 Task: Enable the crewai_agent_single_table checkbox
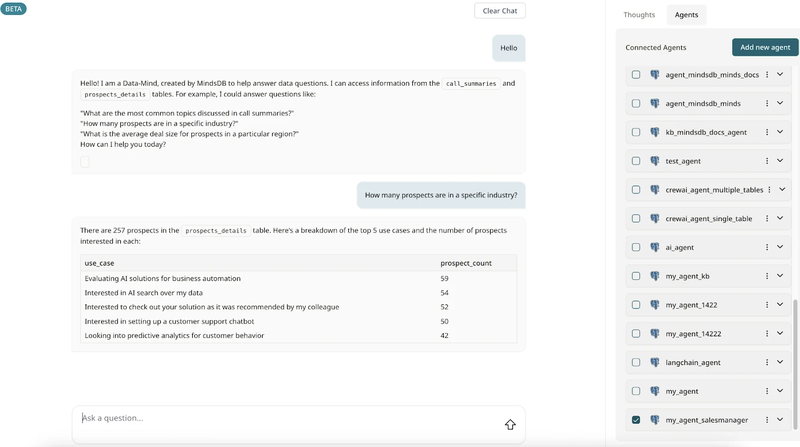click(636, 218)
